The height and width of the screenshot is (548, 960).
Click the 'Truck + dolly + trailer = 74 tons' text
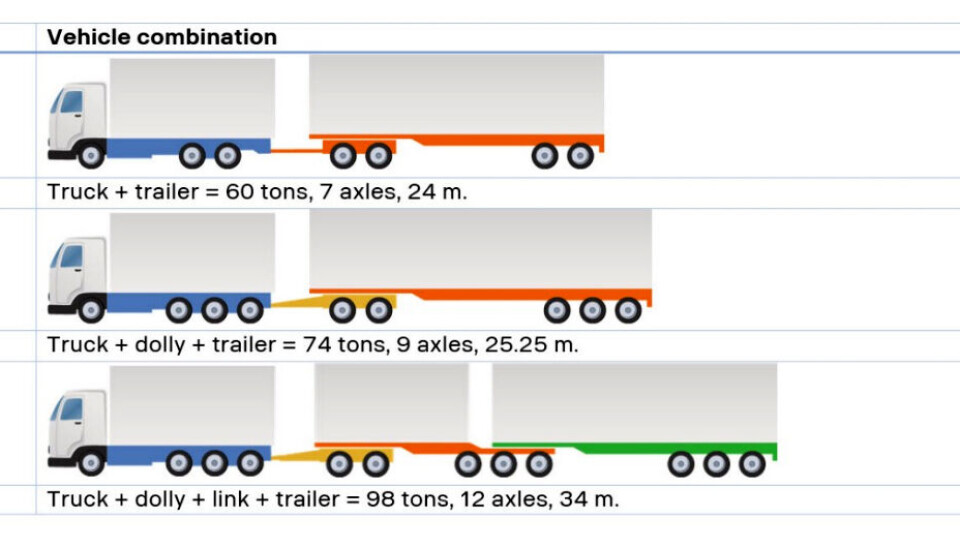312,345
